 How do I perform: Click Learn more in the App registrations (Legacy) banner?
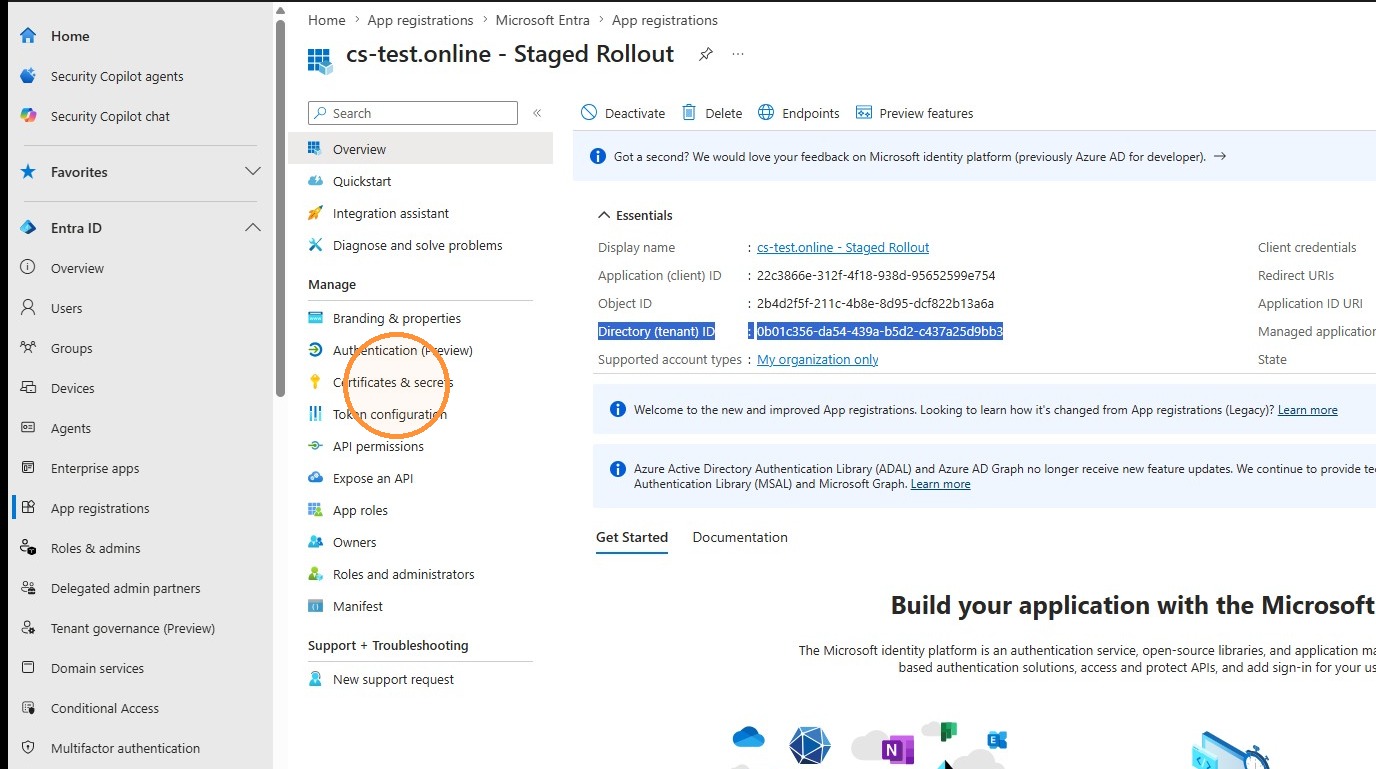pyautogui.click(x=1308, y=410)
